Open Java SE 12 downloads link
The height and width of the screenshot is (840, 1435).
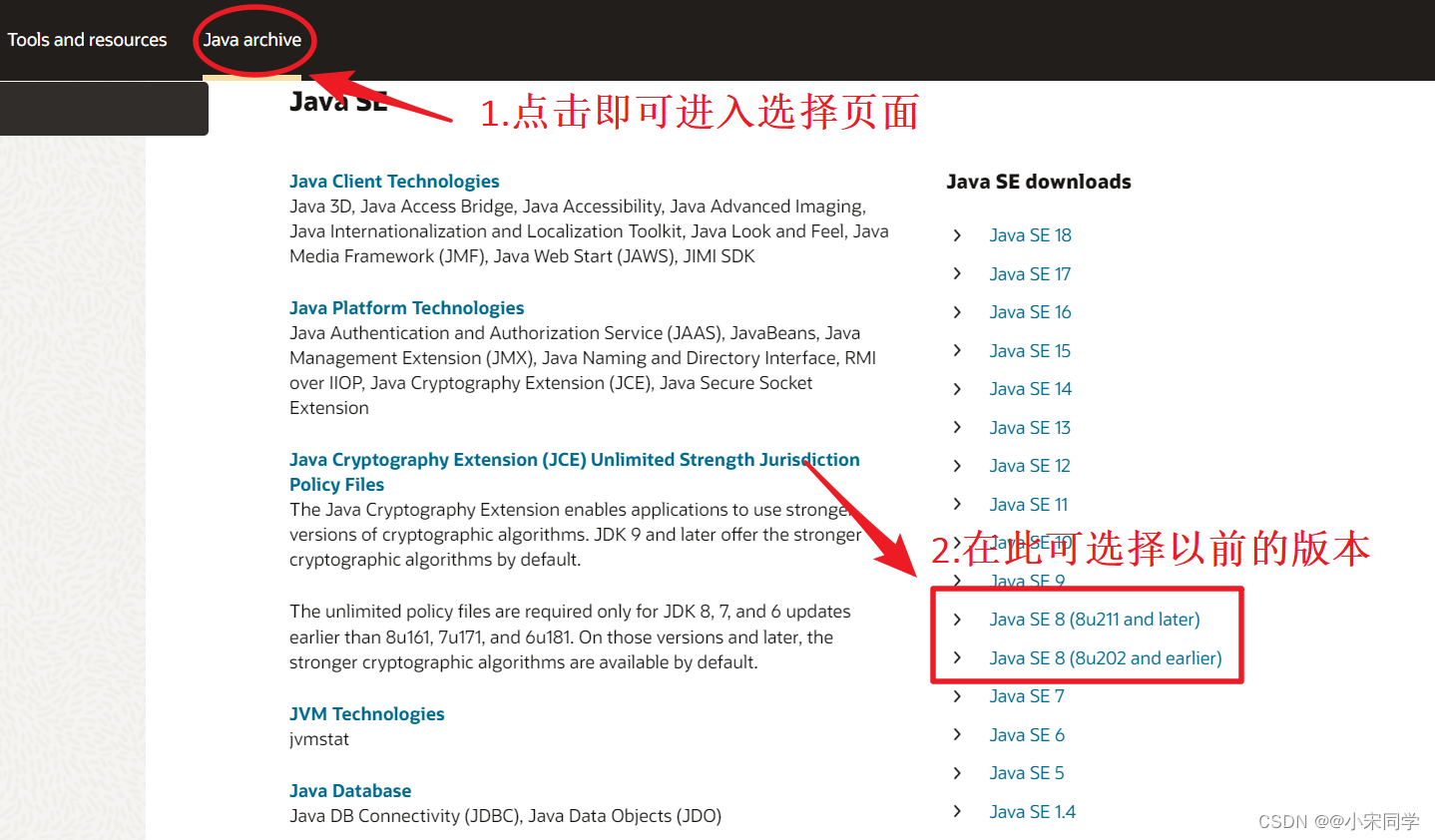pos(1030,466)
